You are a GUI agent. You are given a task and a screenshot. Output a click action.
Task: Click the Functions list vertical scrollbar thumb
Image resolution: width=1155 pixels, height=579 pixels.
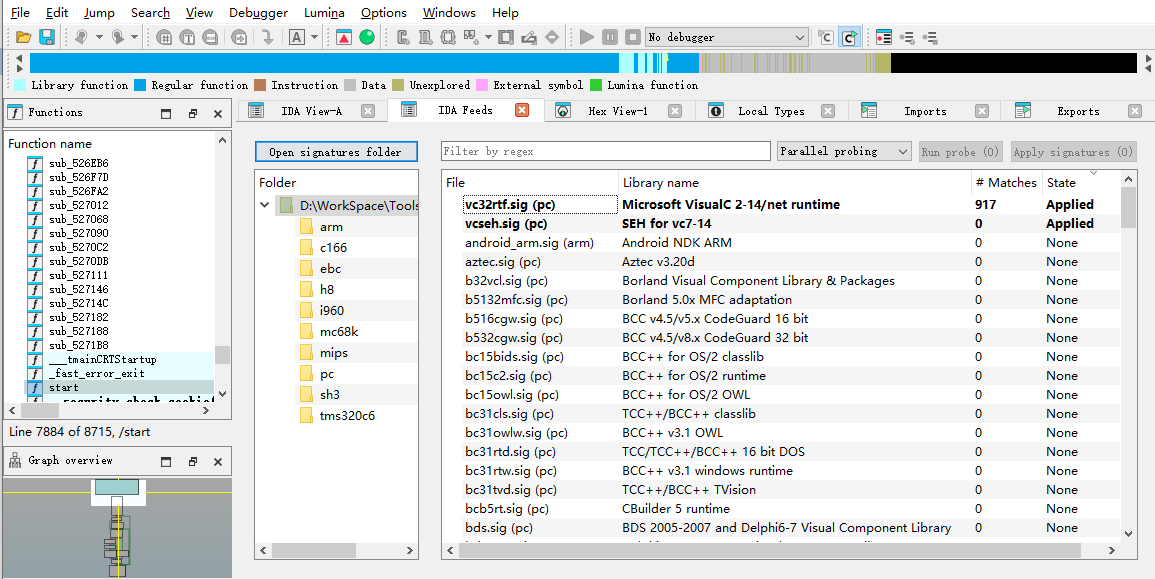point(222,354)
